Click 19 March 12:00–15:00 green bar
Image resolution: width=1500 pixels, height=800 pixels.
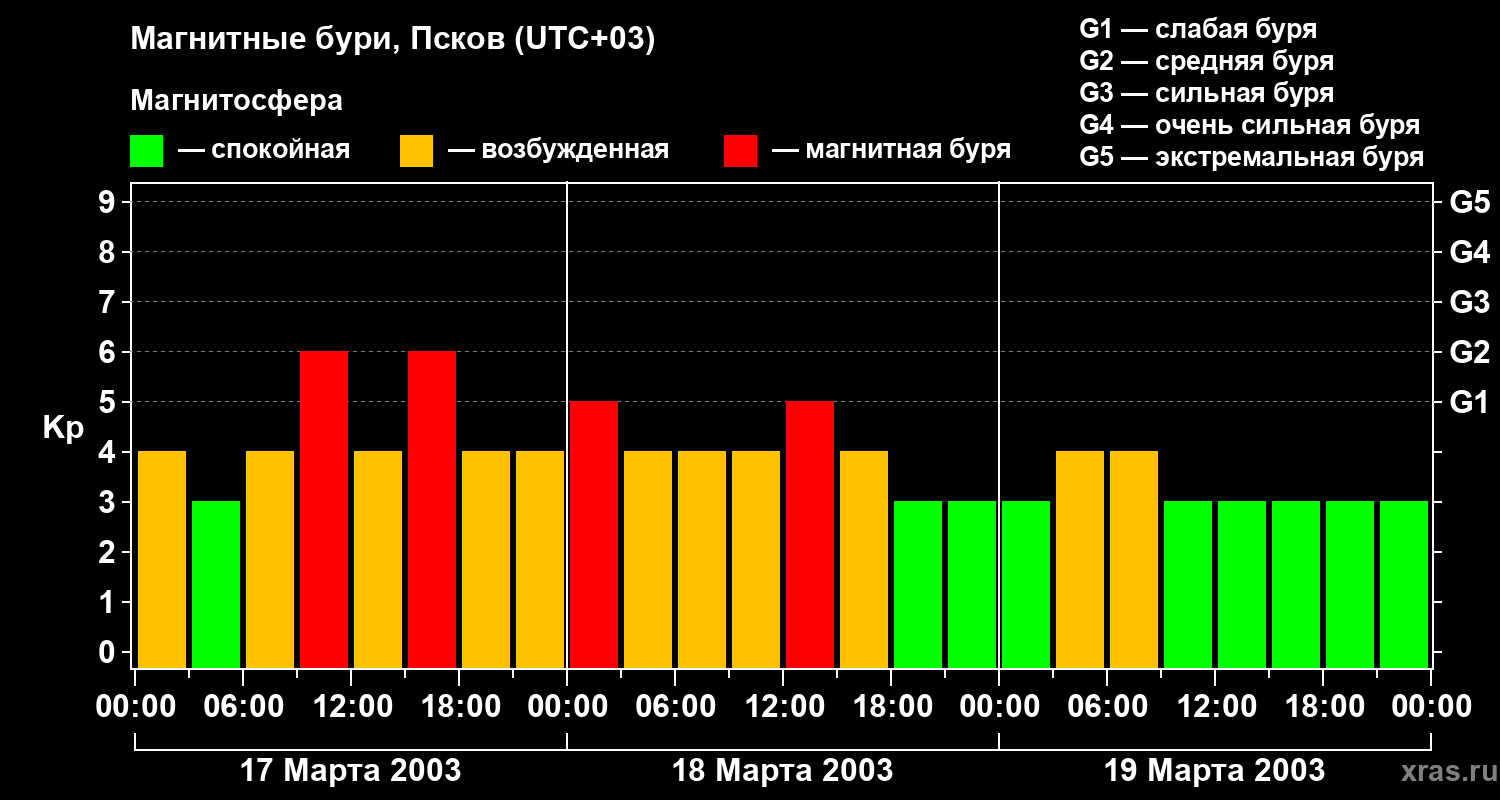pos(1242,585)
